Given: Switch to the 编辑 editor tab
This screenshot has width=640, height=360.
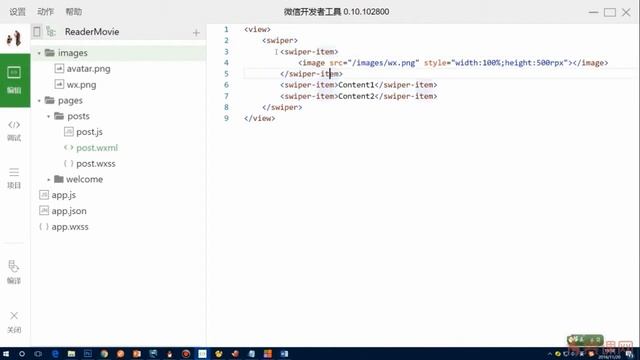Looking at the screenshot, I should click(x=15, y=80).
